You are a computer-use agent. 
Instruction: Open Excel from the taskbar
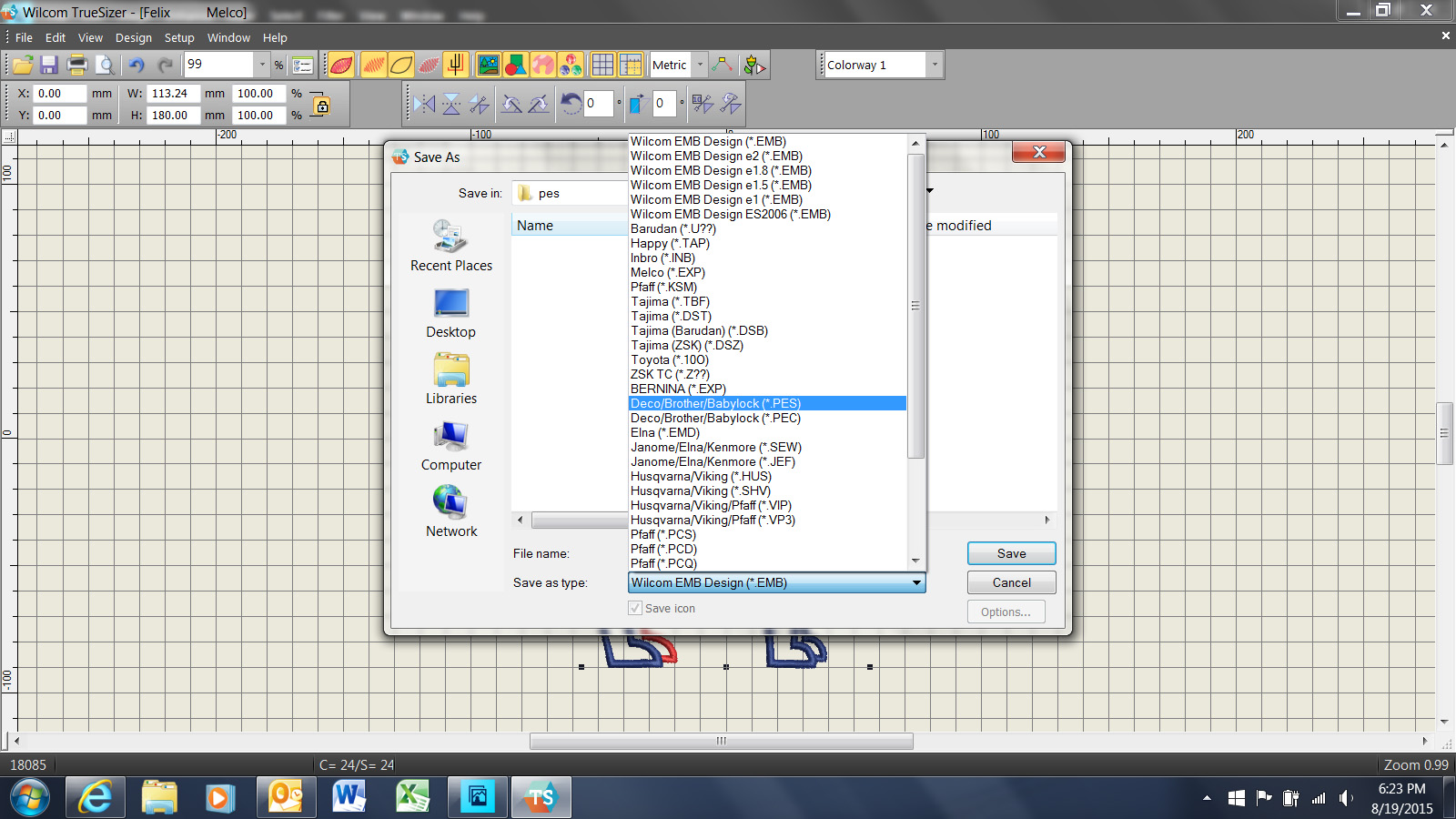(x=413, y=798)
